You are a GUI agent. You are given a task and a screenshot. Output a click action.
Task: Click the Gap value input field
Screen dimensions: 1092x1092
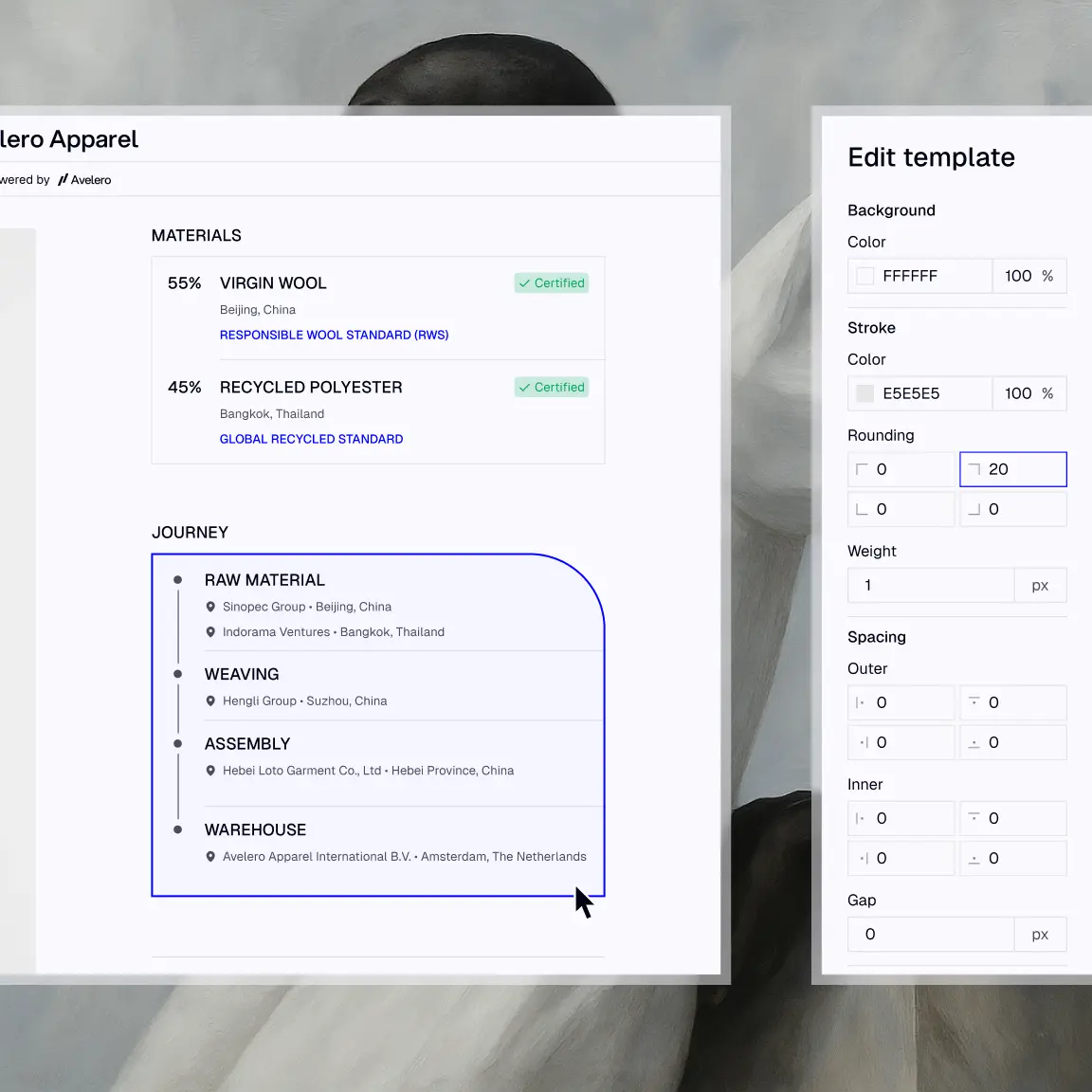pyautogui.click(x=931, y=935)
